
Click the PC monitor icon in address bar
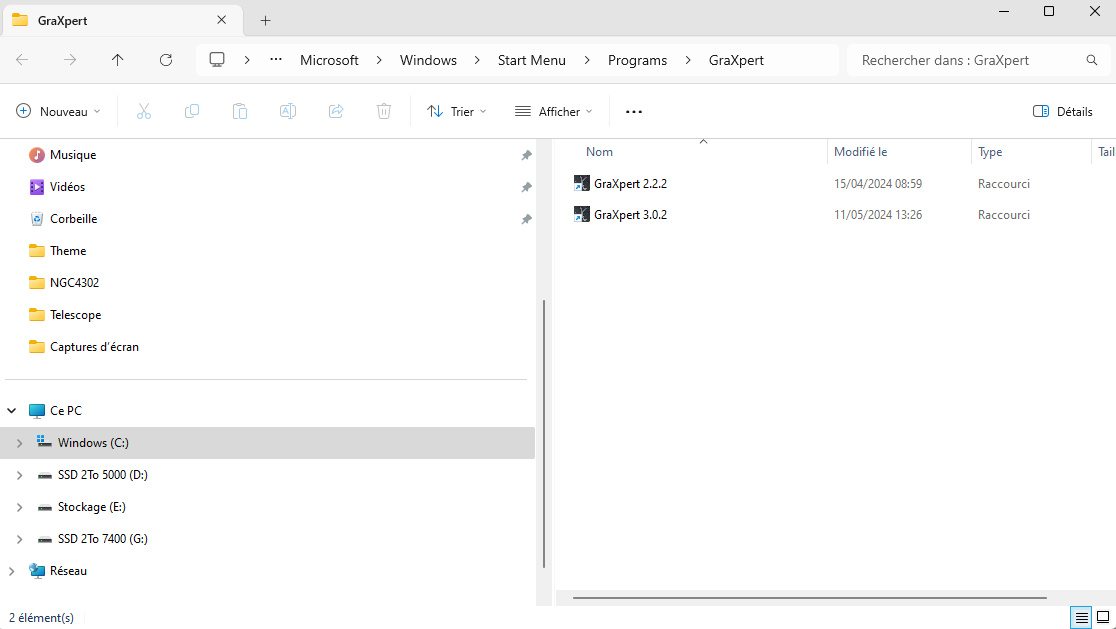coord(217,60)
